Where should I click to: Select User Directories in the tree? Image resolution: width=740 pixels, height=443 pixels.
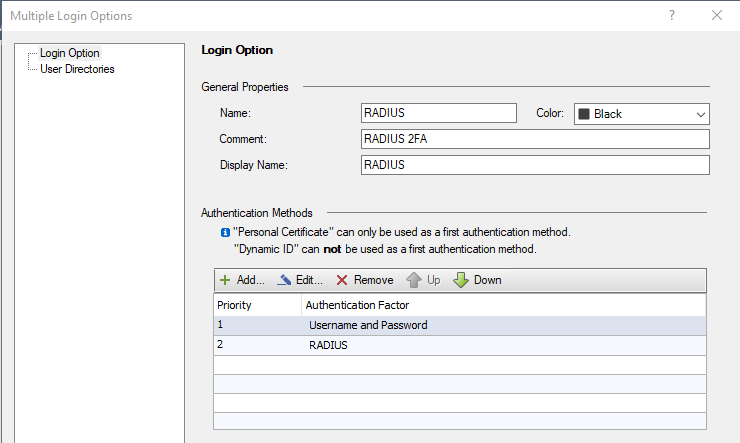[x=77, y=69]
